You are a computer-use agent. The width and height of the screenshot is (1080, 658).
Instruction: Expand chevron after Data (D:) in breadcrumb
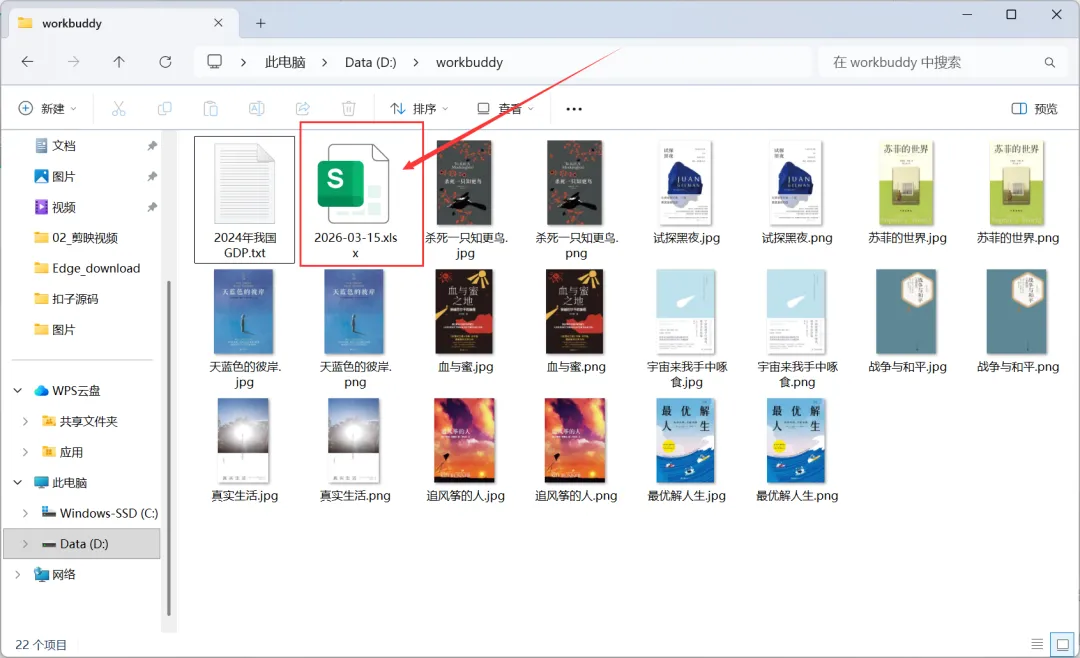click(416, 63)
